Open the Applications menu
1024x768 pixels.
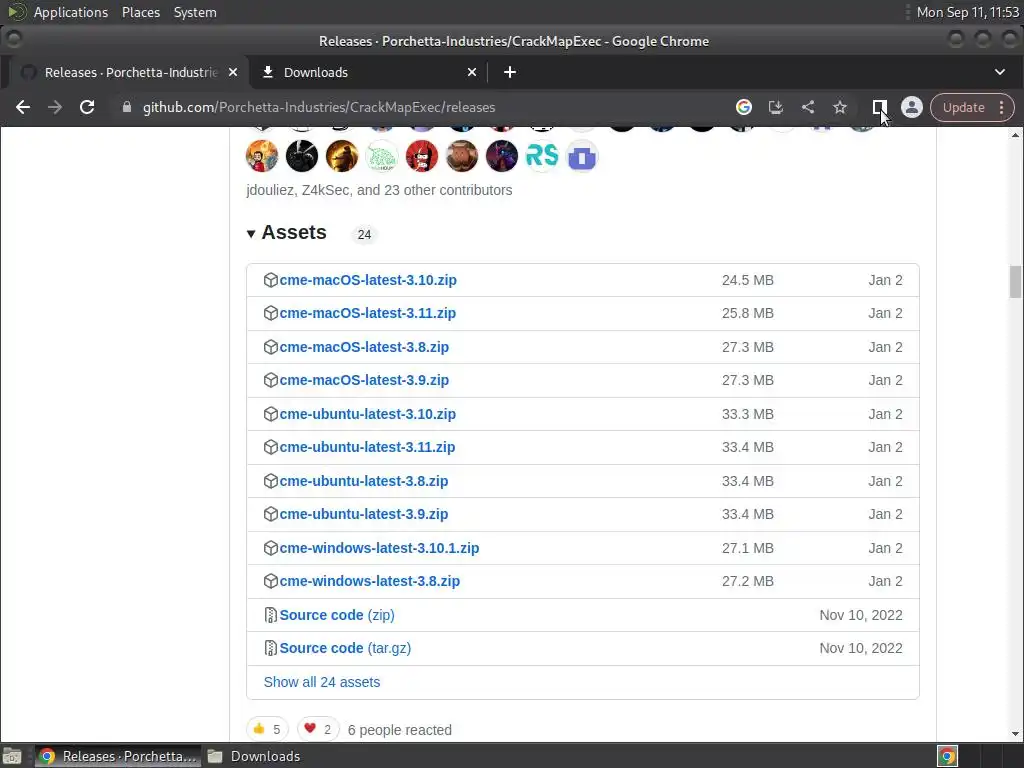click(x=71, y=12)
